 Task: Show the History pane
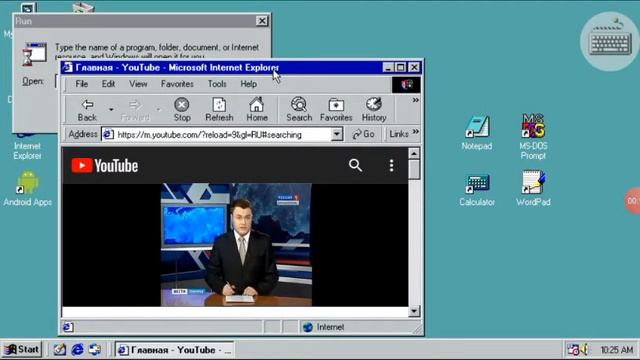[374, 109]
